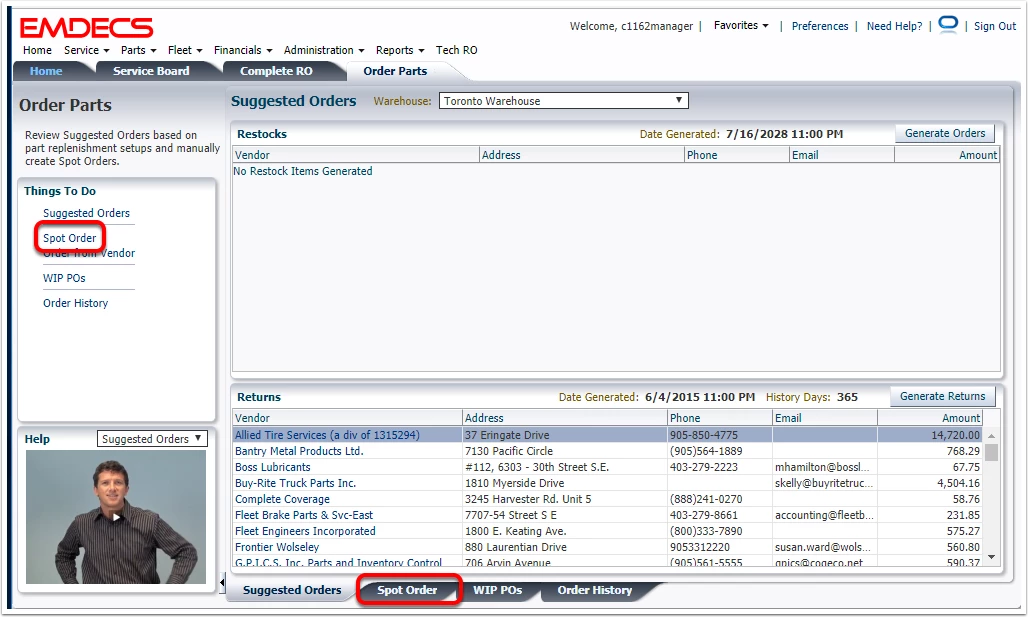
Task: Select Buy-Rite Truck Parts Inc. row
Action: click(608, 483)
